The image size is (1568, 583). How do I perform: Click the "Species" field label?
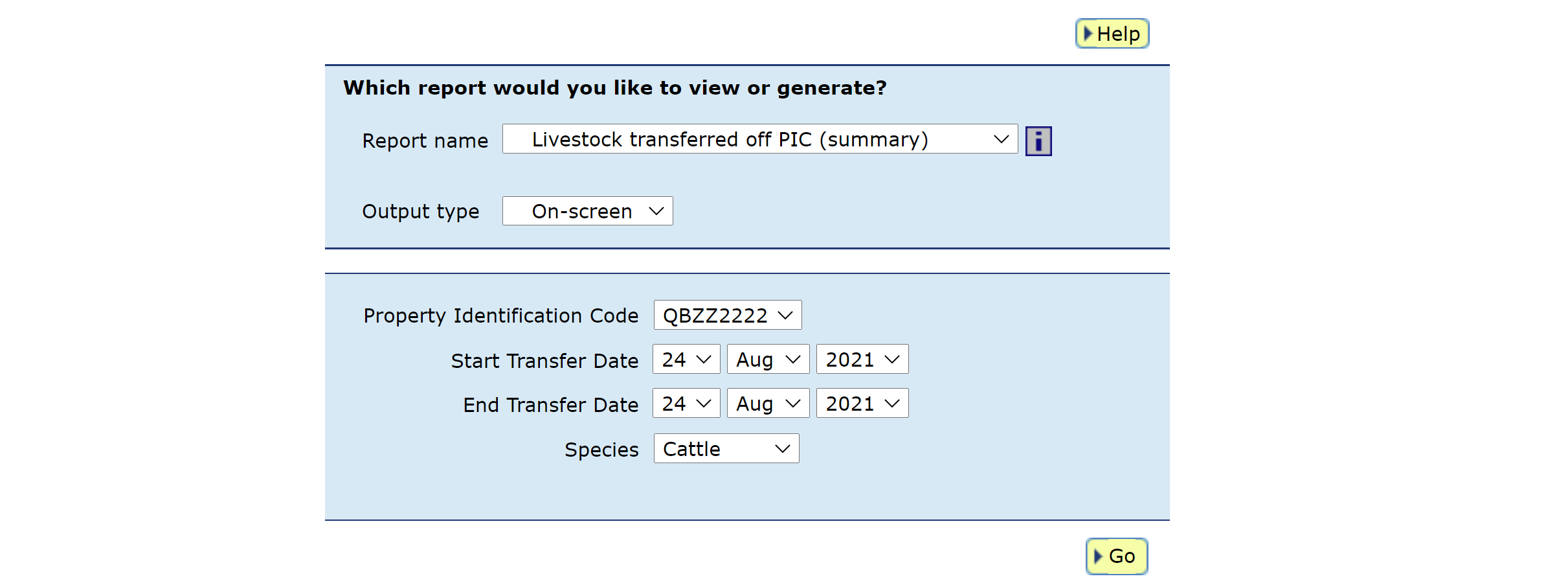pyautogui.click(x=601, y=450)
